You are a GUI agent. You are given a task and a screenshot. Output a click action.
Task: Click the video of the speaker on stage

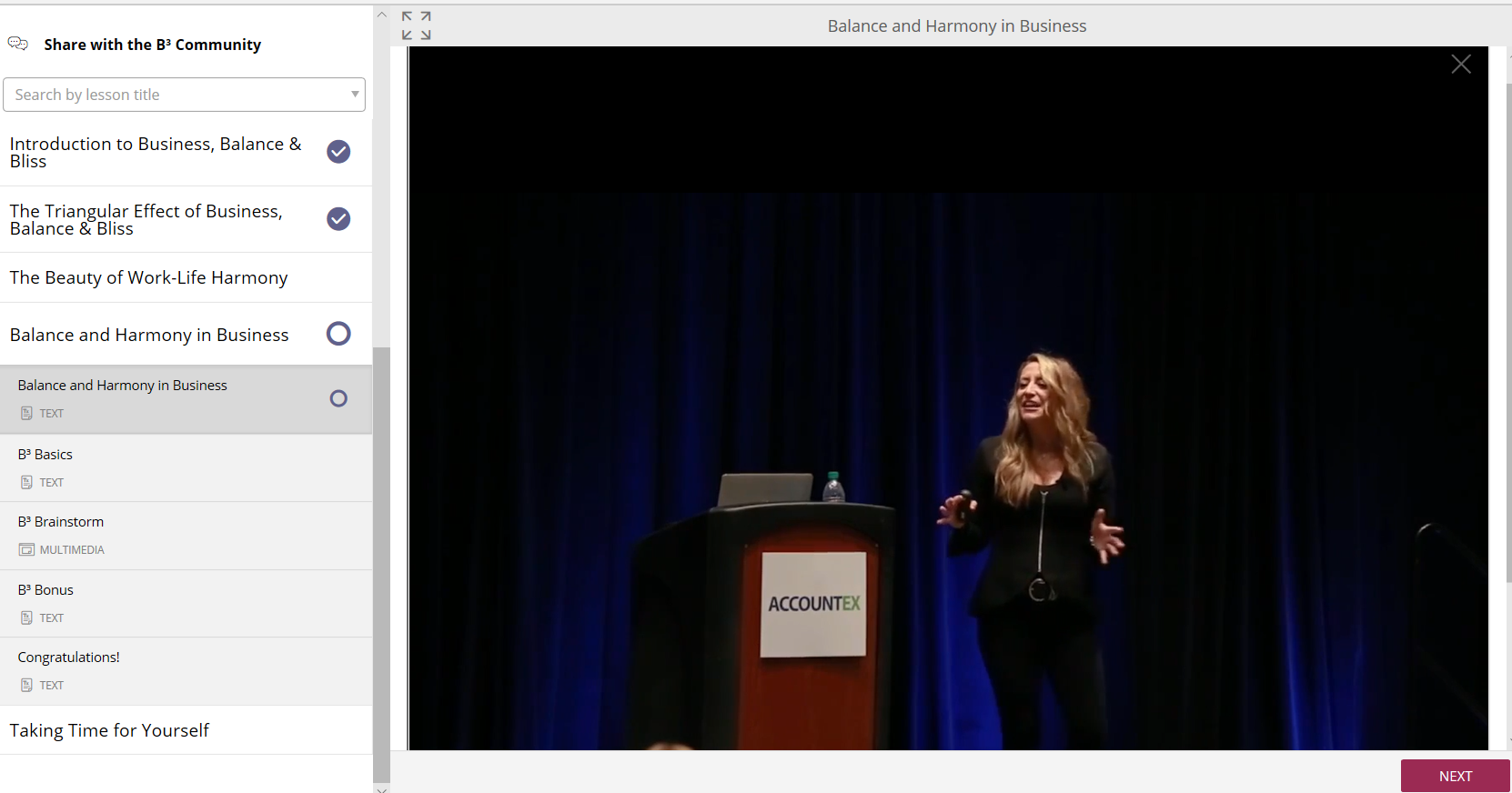948,398
